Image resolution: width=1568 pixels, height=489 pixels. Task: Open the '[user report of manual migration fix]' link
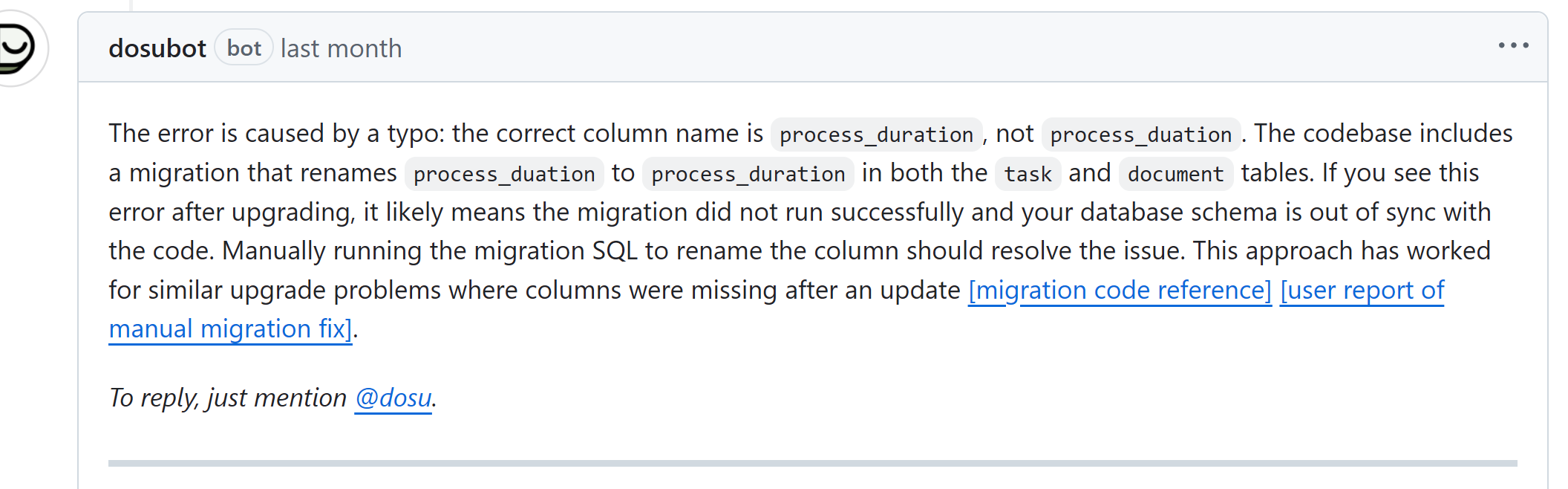coord(1363,291)
